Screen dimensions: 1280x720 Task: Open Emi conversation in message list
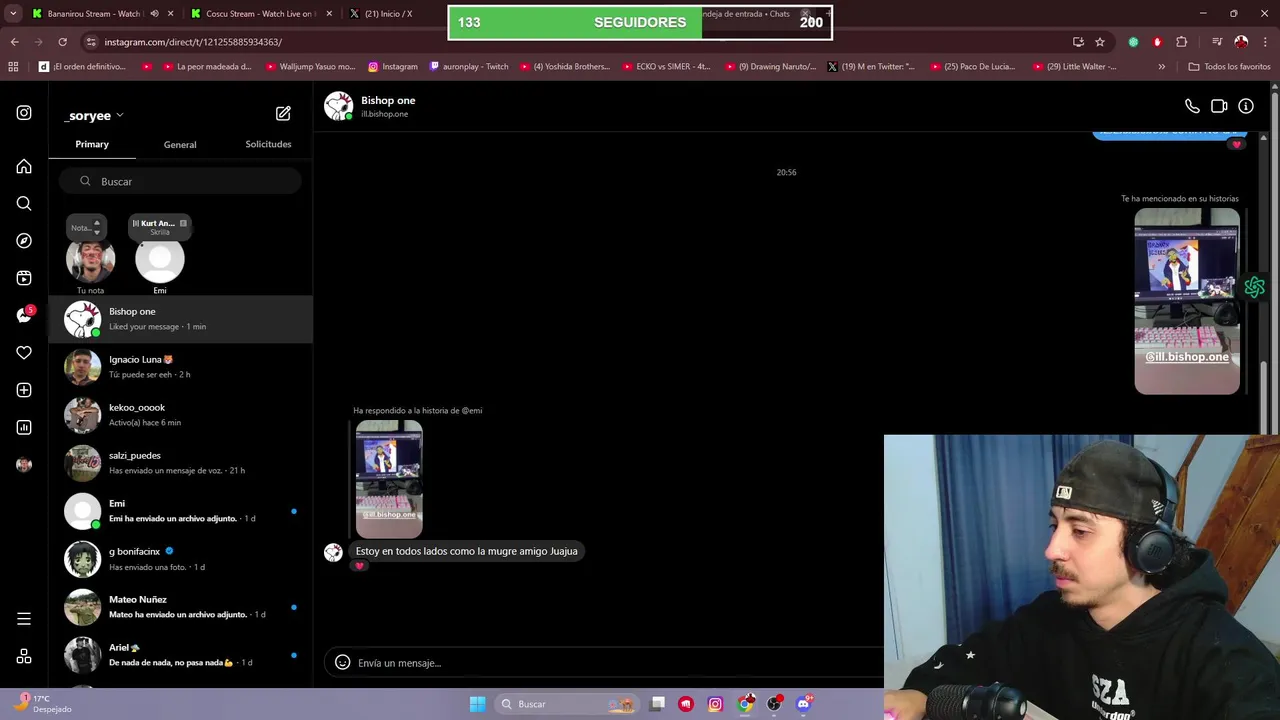click(180, 511)
